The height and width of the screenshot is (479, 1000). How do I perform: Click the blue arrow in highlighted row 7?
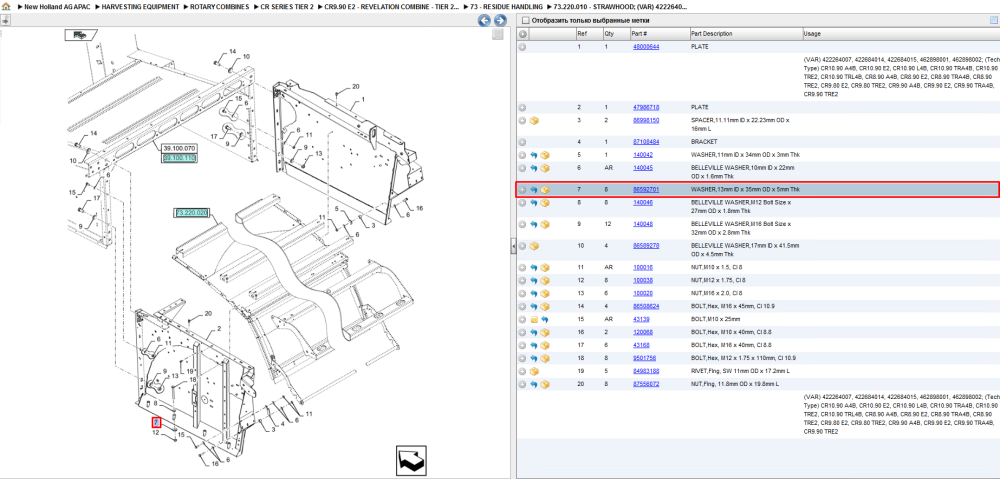click(534, 189)
